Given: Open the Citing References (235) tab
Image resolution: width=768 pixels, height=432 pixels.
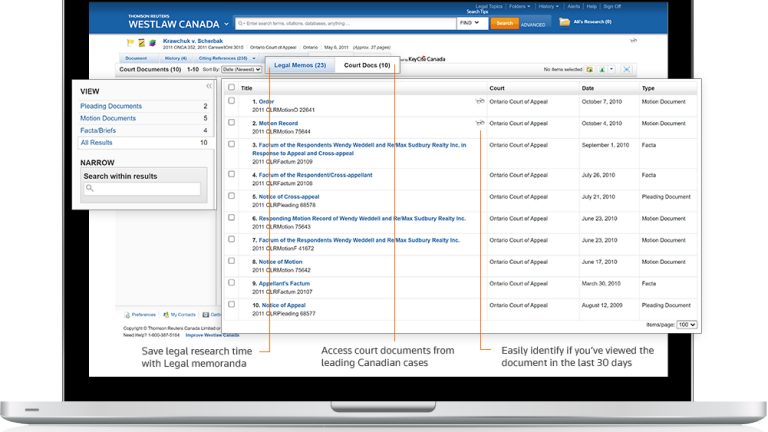Looking at the screenshot, I should pos(223,58).
